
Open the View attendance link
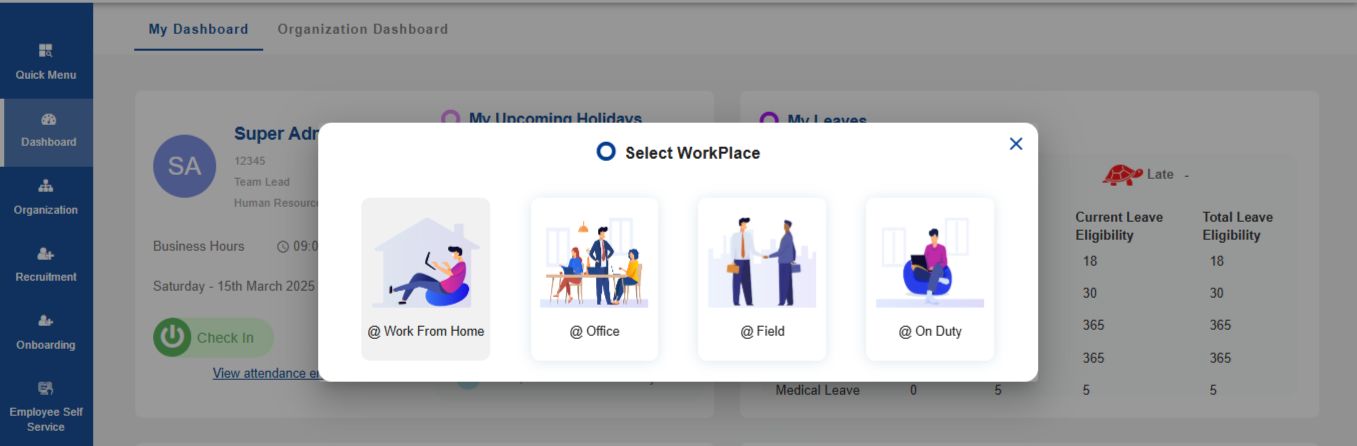265,373
